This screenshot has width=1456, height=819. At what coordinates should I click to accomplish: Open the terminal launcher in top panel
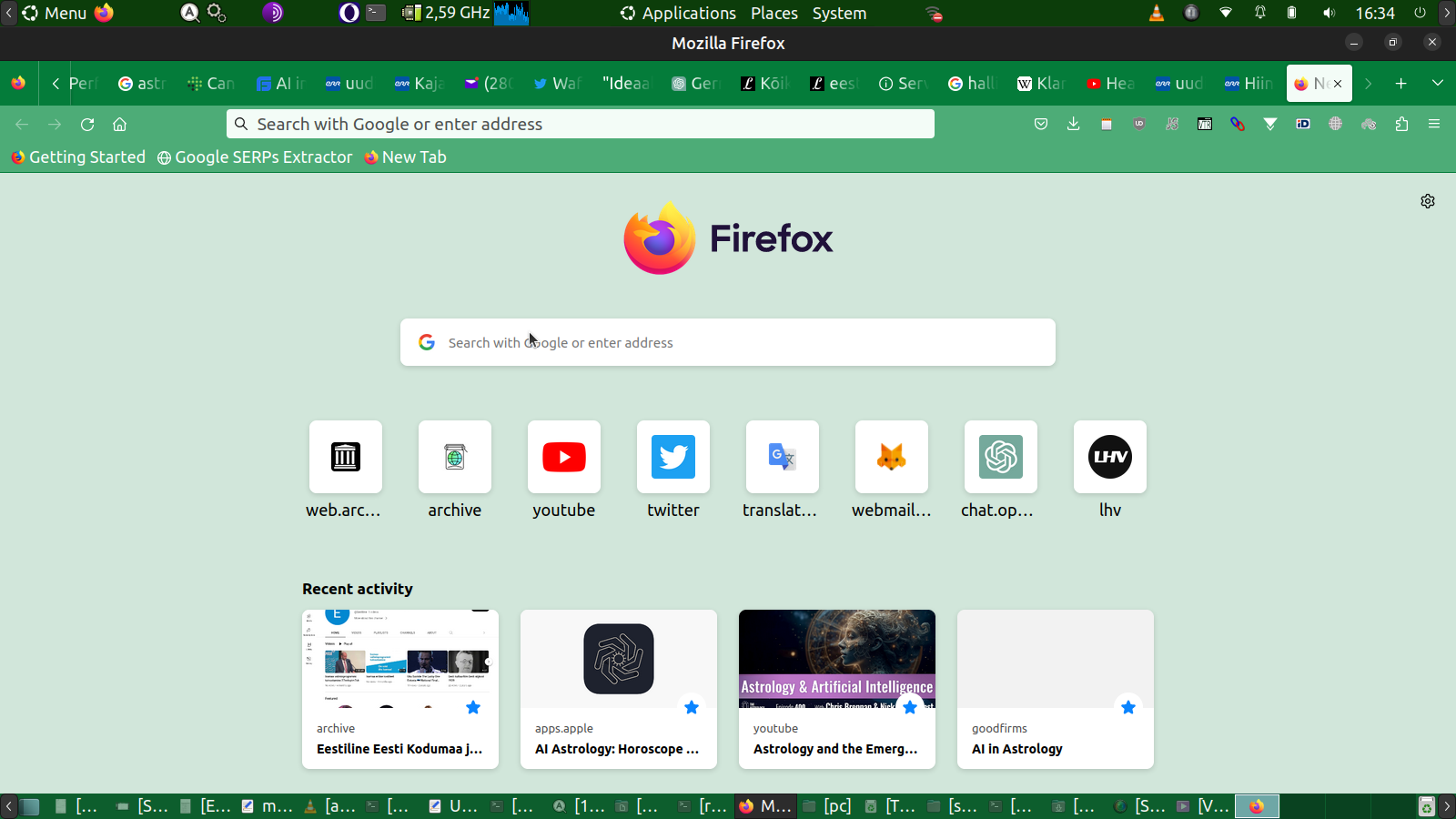click(x=376, y=13)
